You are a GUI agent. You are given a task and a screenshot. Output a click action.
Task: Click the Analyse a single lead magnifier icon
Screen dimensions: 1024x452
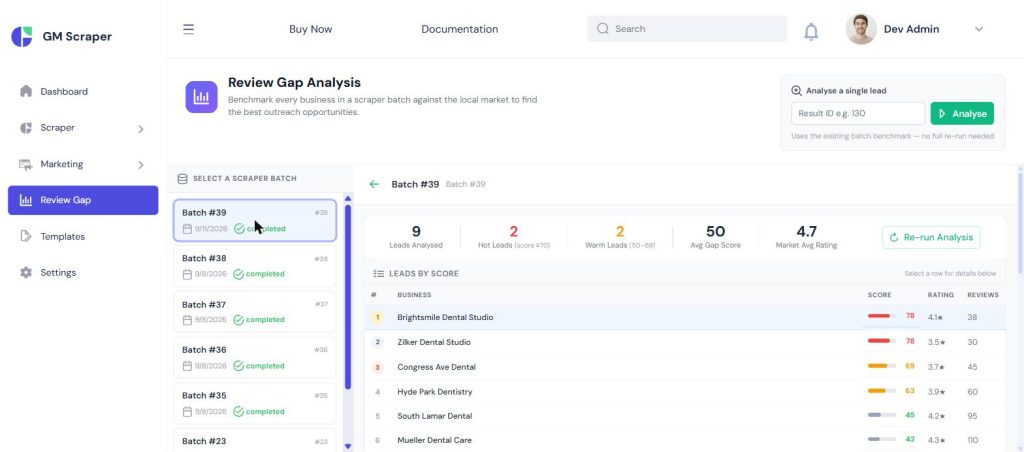click(x=796, y=91)
